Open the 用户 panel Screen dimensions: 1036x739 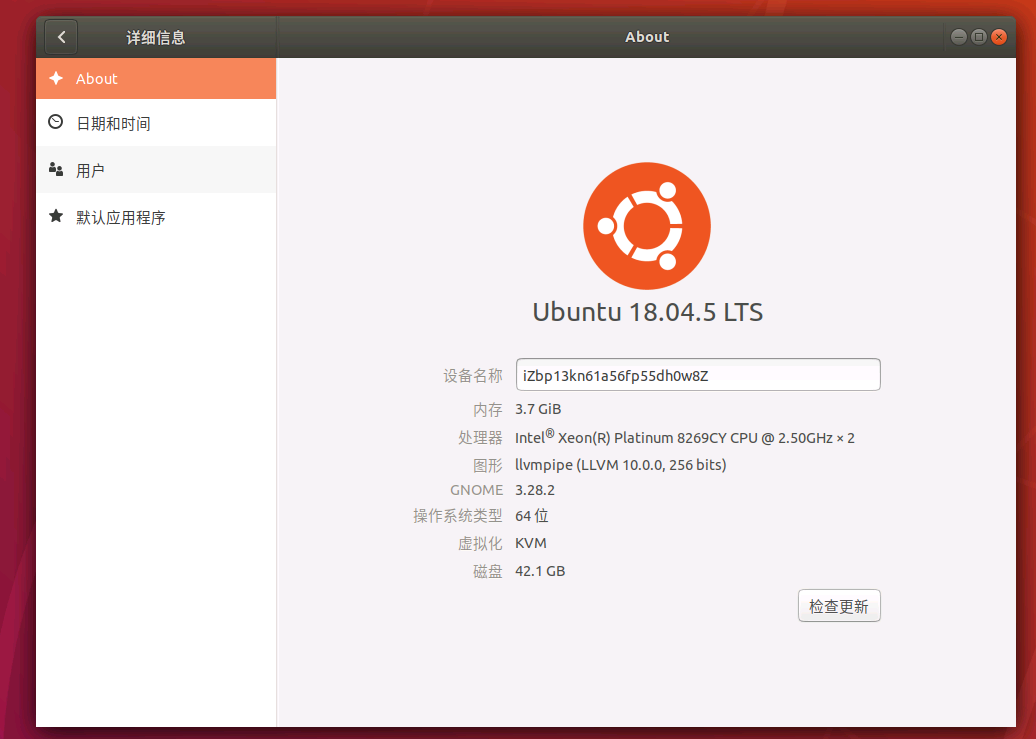(156, 170)
